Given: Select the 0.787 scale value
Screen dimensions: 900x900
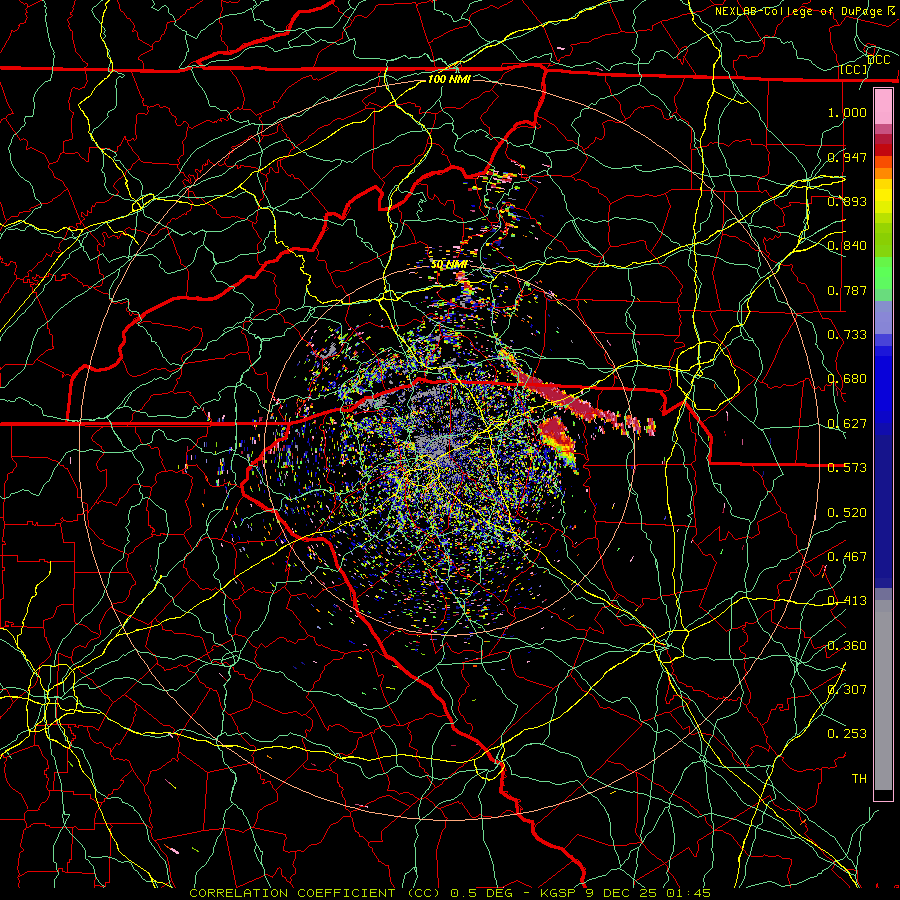Looking at the screenshot, I should [x=847, y=290].
